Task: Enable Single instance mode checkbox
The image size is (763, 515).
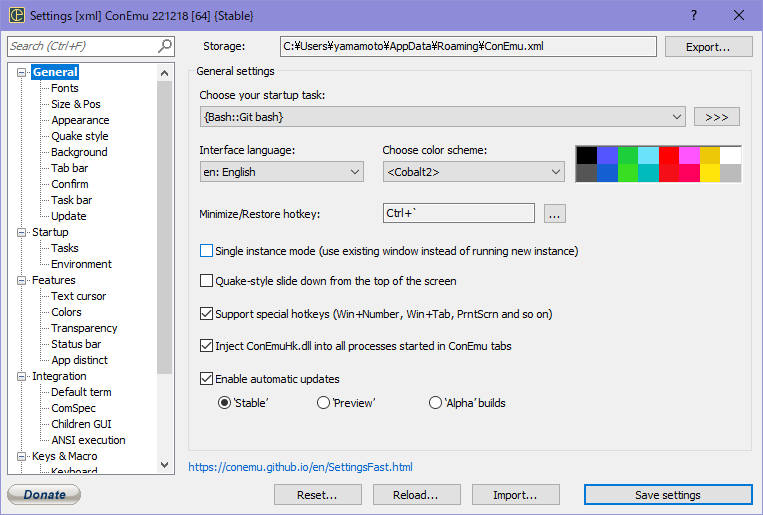Action: pos(206,251)
